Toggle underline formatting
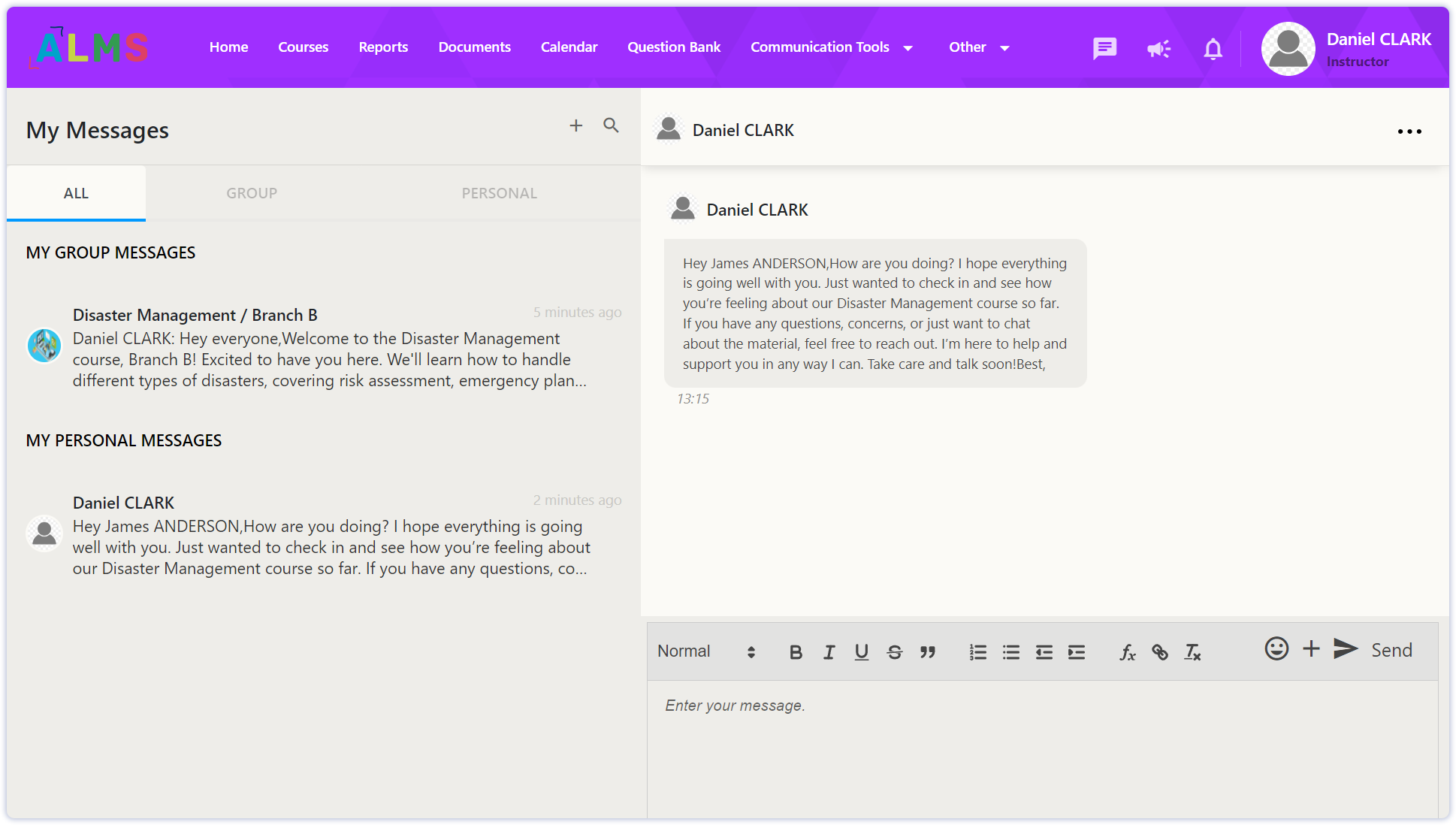Image resolution: width=1456 pixels, height=825 pixels. (862, 652)
